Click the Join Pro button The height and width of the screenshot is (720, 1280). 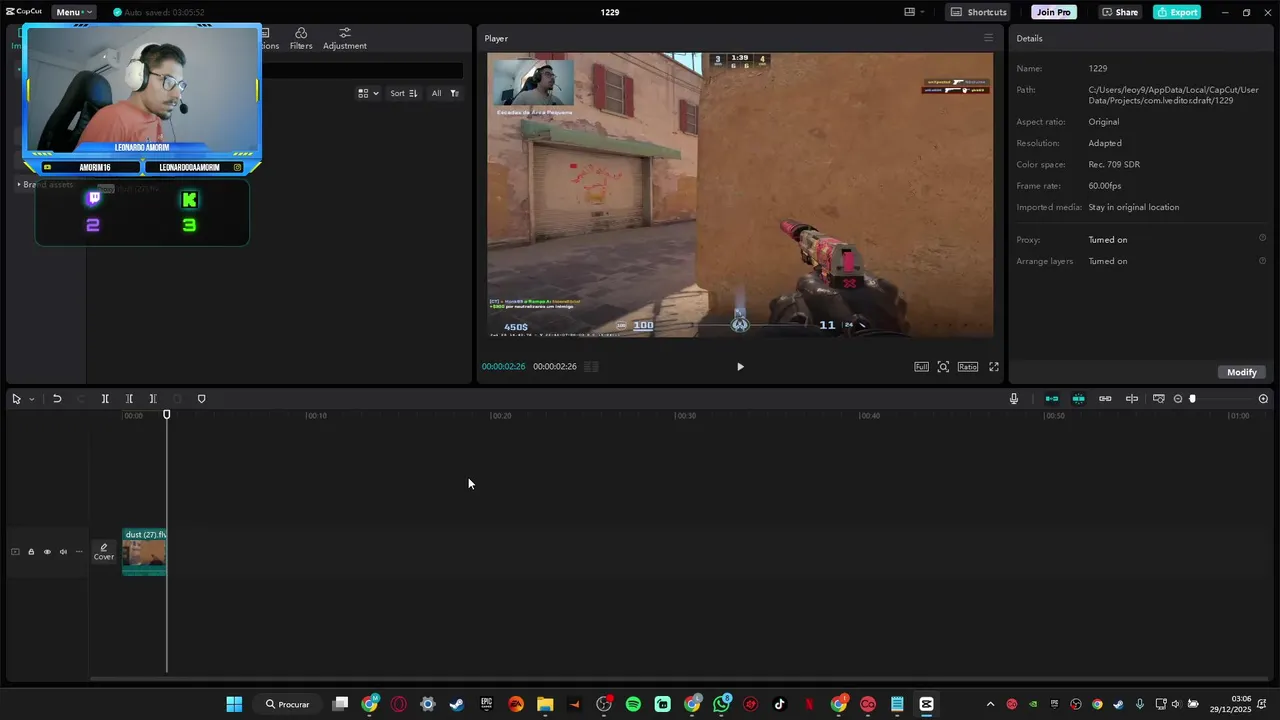click(1053, 12)
